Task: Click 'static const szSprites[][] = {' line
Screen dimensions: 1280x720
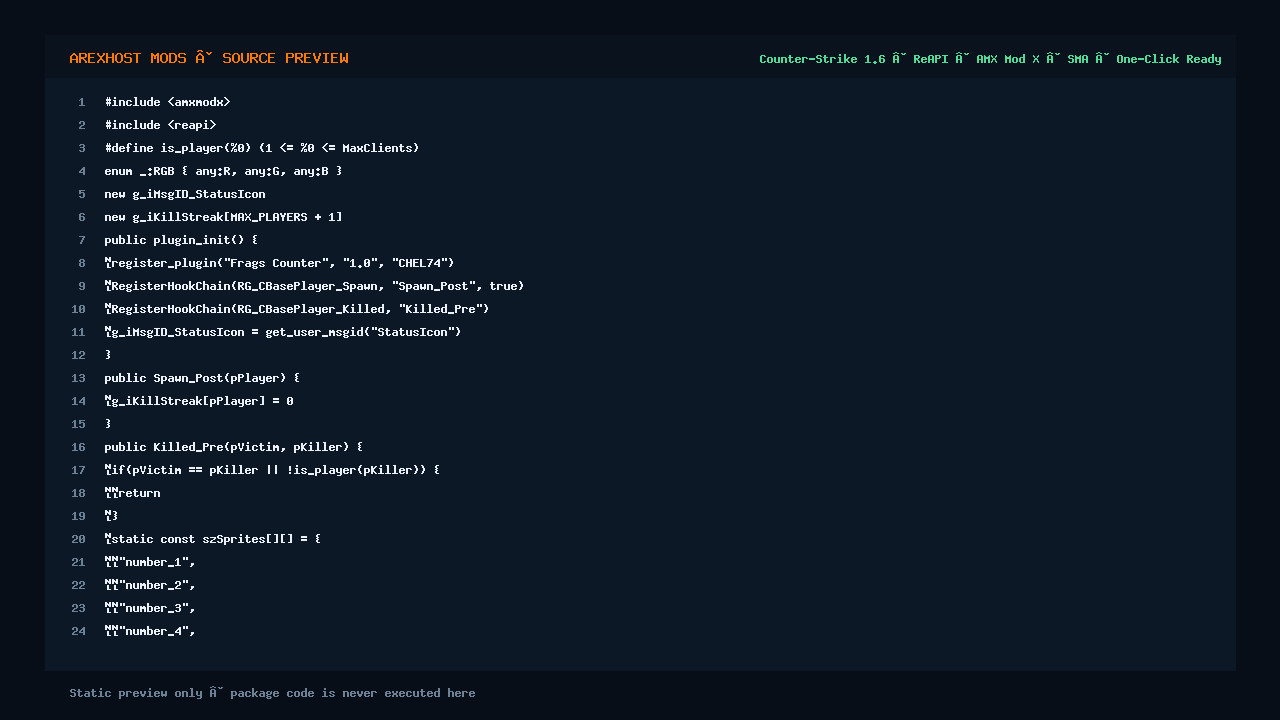Action: (x=213, y=539)
